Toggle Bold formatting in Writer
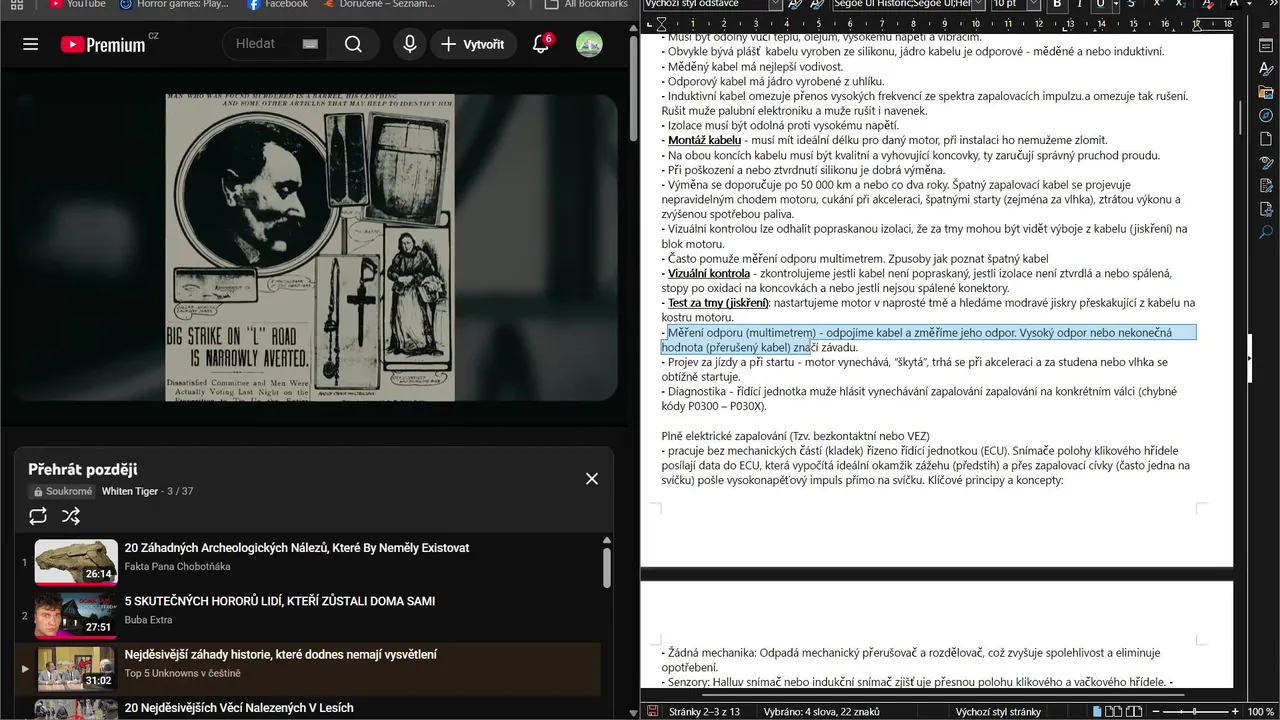 [1056, 5]
